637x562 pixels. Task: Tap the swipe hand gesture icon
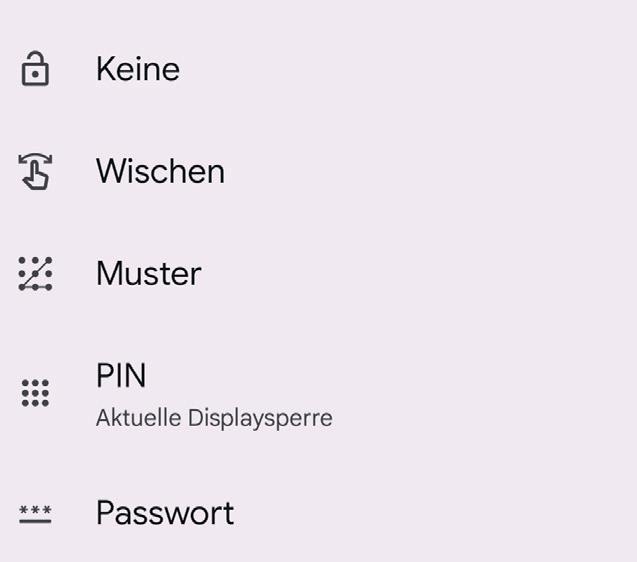35,171
